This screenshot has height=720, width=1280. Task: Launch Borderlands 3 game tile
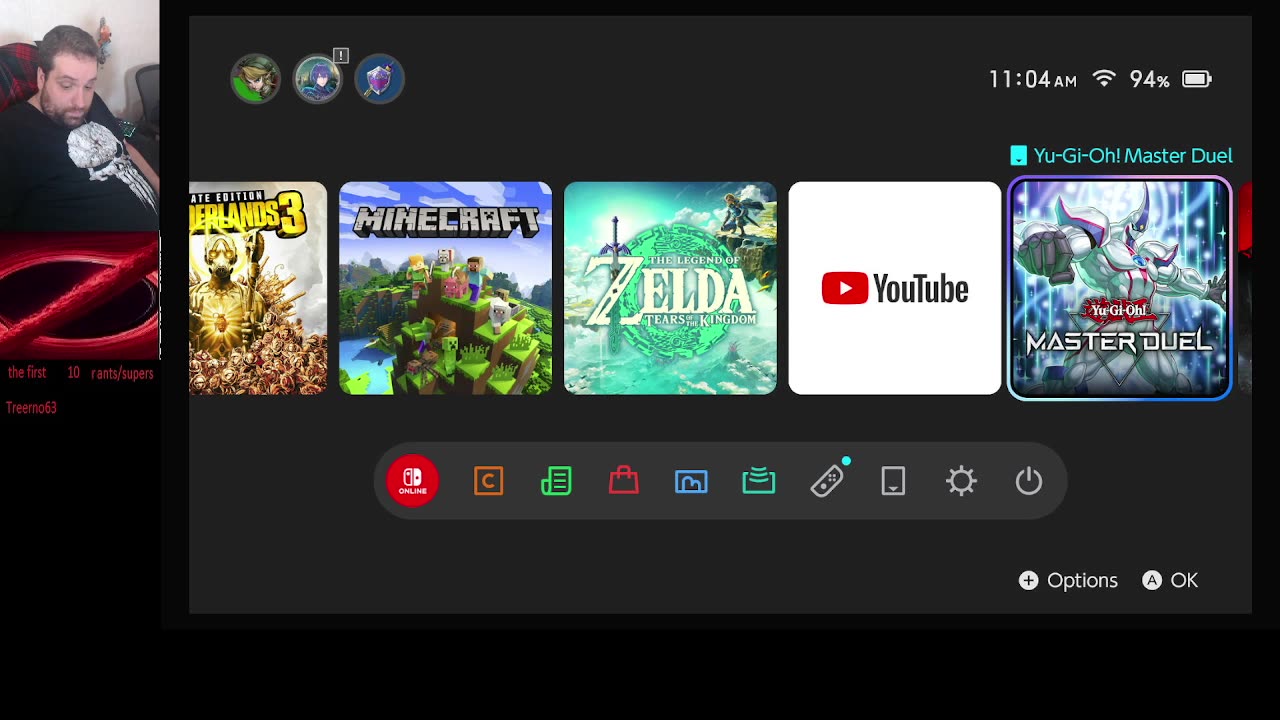click(x=258, y=288)
